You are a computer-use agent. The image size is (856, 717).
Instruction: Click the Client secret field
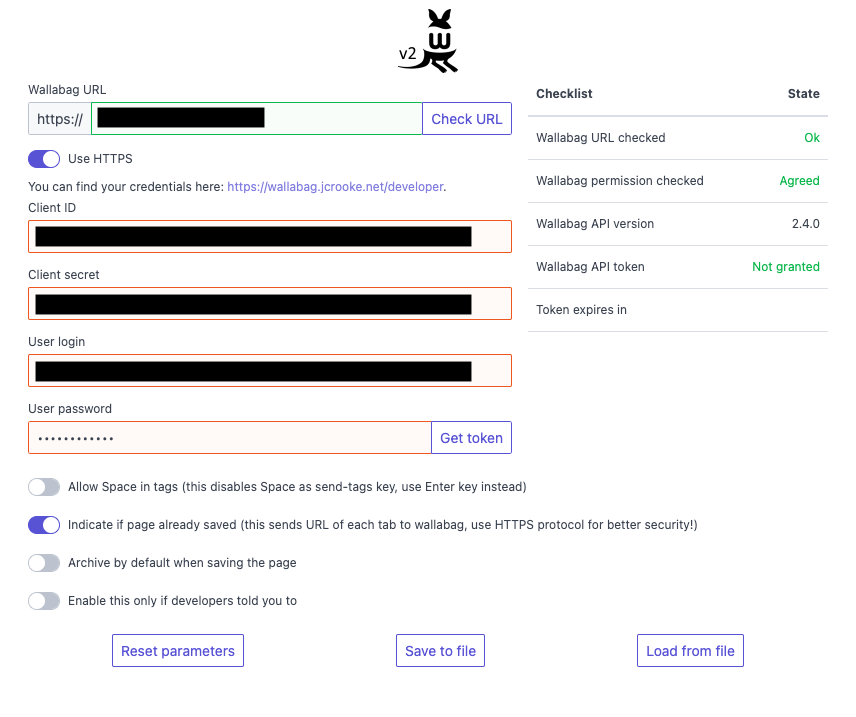point(269,303)
